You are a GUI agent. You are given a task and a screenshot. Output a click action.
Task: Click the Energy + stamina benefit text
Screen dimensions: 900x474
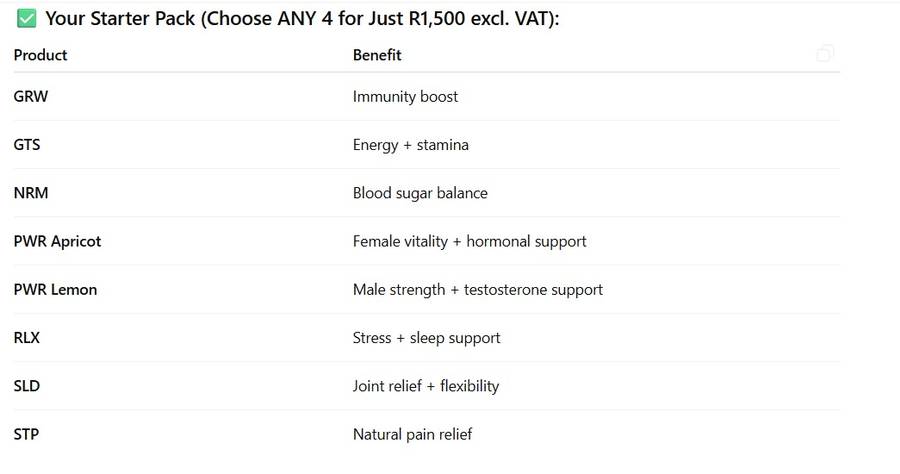click(410, 145)
